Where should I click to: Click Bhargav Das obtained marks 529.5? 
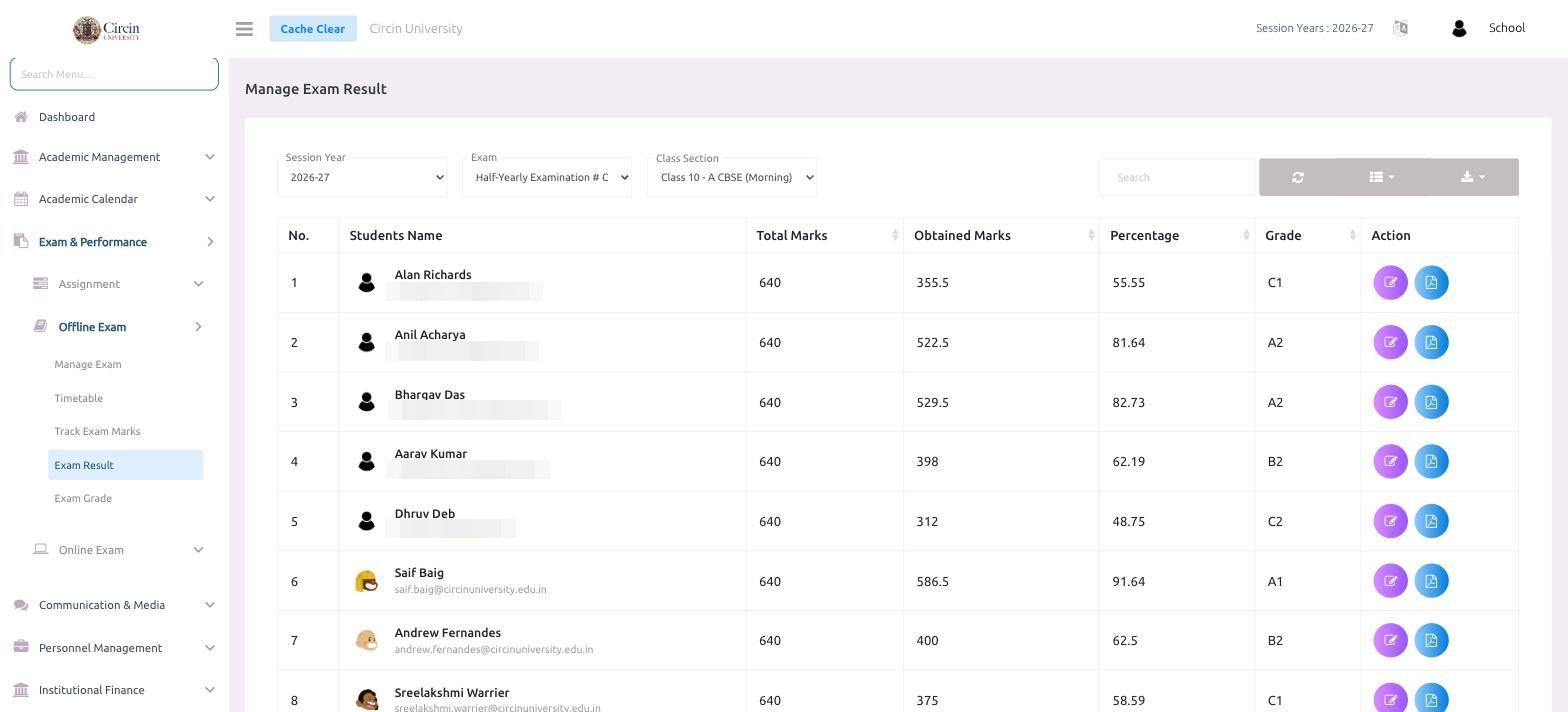tap(932, 402)
